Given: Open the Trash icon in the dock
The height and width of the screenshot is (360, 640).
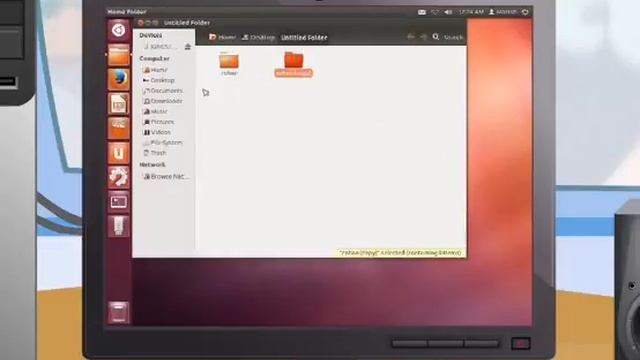Looking at the screenshot, I should (x=119, y=313).
